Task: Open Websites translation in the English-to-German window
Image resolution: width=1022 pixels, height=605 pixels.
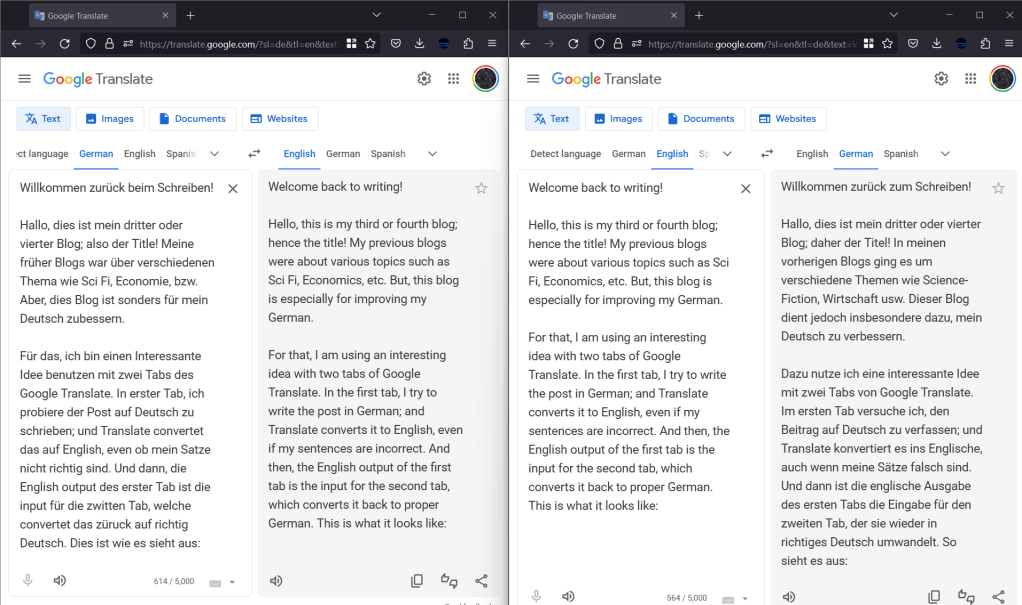Action: click(x=788, y=119)
